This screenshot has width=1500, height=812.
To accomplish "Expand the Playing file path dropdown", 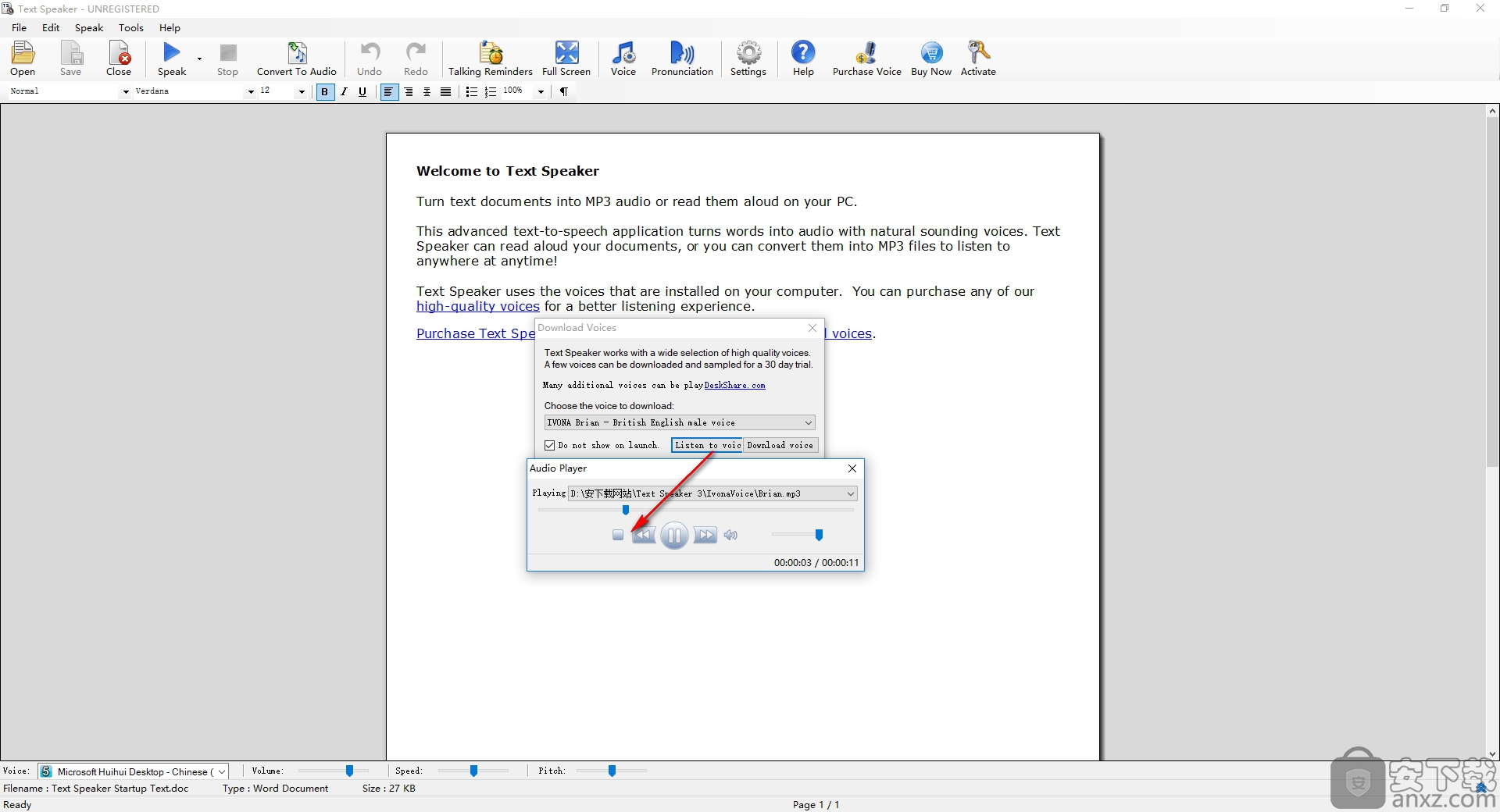I will [x=851, y=493].
